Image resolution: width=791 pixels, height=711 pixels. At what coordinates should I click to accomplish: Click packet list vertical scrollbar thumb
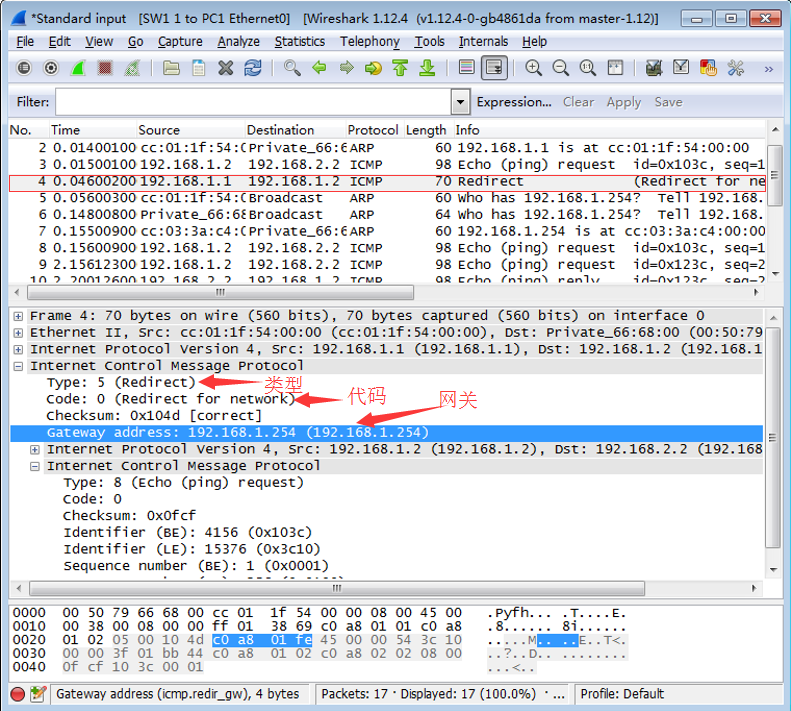(x=774, y=175)
